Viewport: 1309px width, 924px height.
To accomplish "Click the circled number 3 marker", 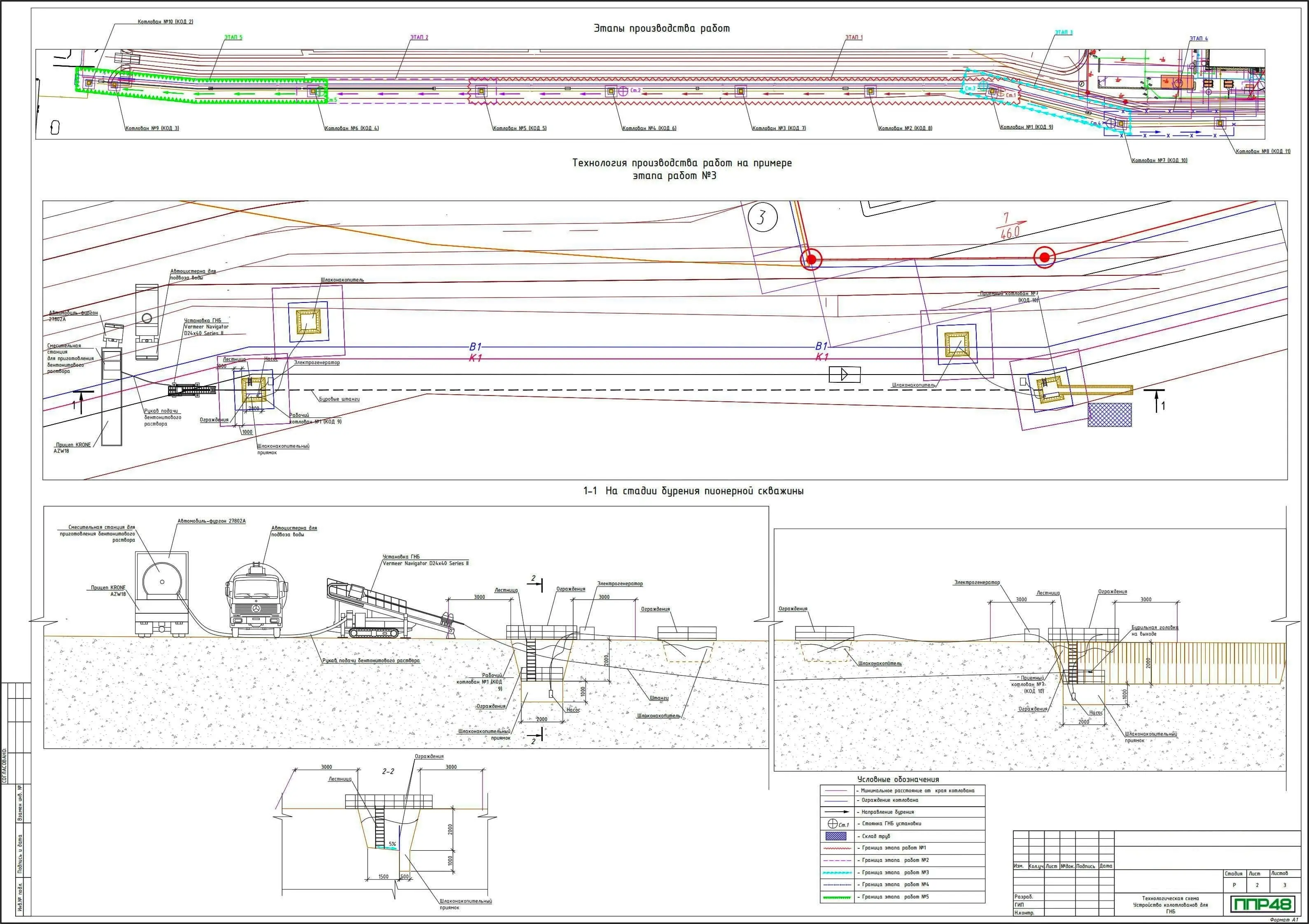I will click(x=763, y=217).
